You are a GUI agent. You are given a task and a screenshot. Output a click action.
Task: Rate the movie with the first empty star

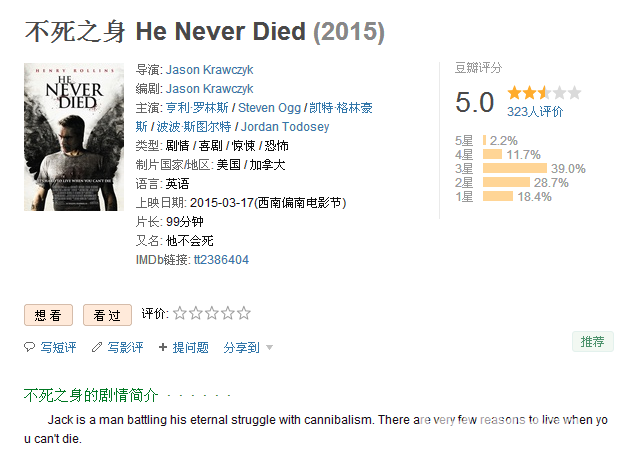point(180,313)
